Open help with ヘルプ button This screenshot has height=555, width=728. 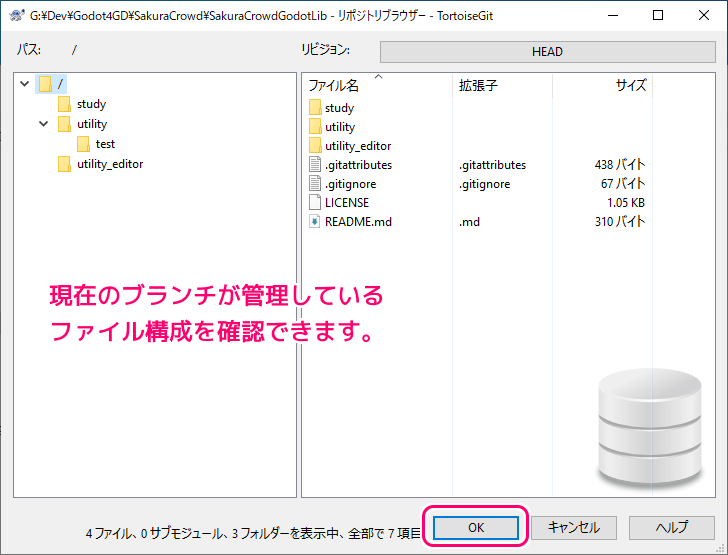[x=671, y=528]
